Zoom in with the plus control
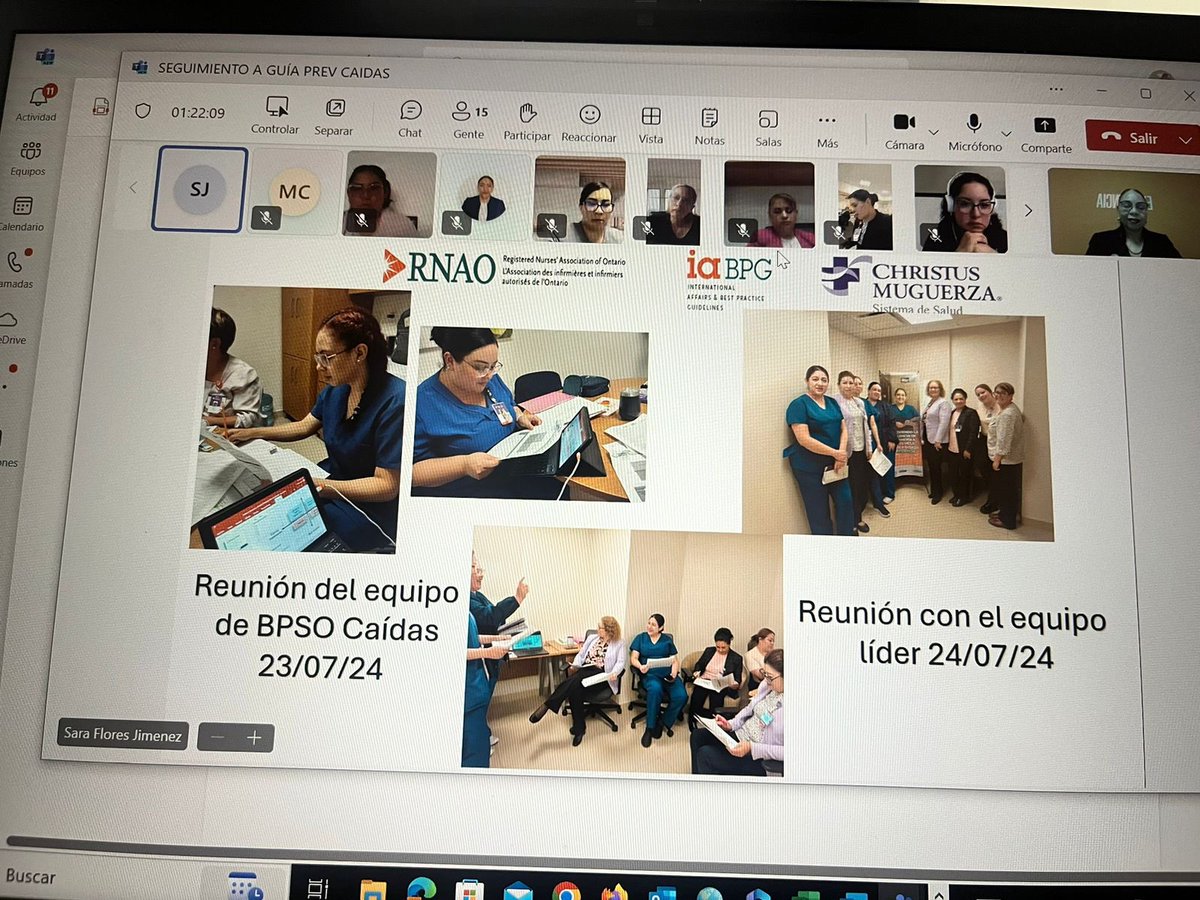 click(254, 736)
